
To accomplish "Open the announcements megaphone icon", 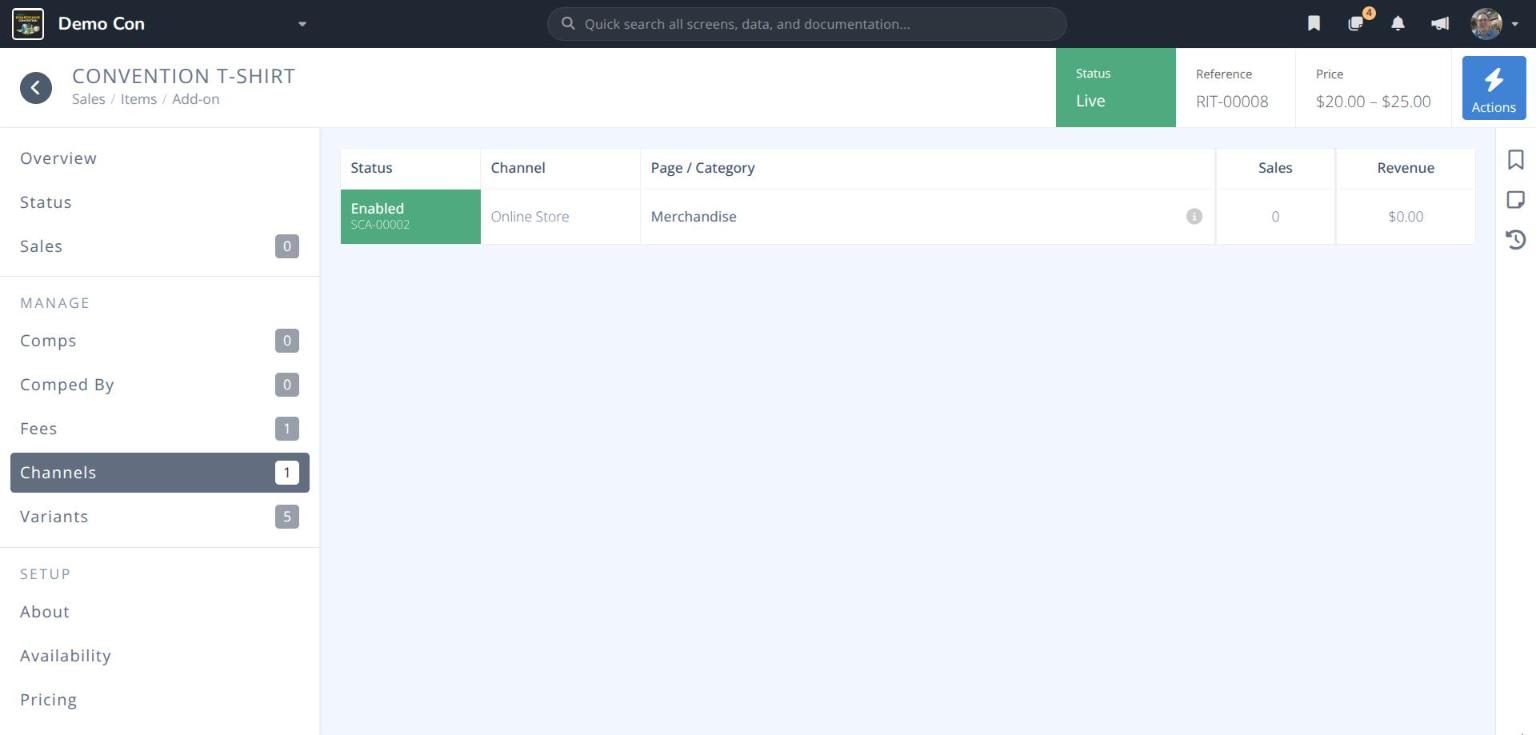I will [1440, 24].
